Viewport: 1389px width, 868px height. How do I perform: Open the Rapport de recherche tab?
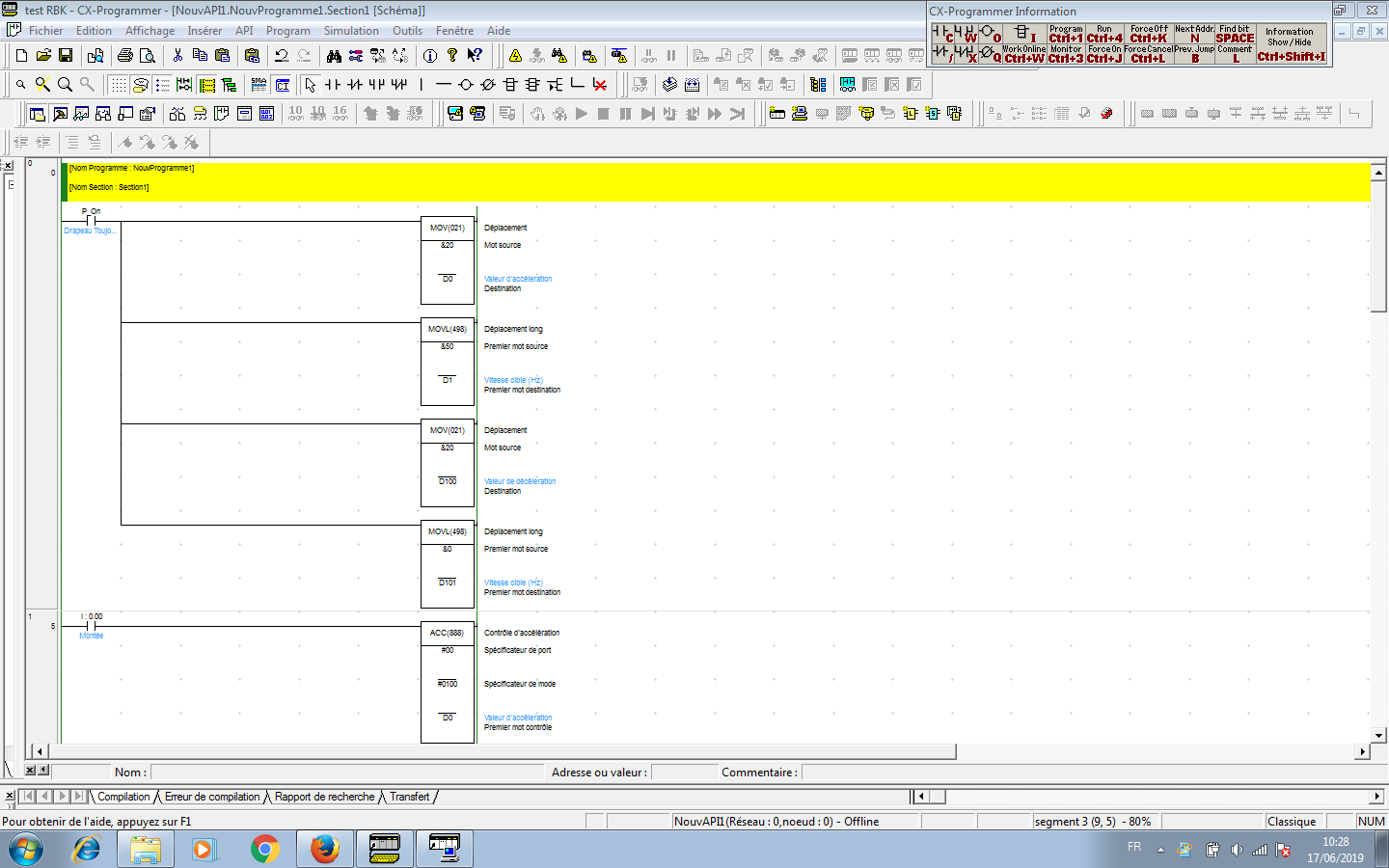click(x=324, y=797)
